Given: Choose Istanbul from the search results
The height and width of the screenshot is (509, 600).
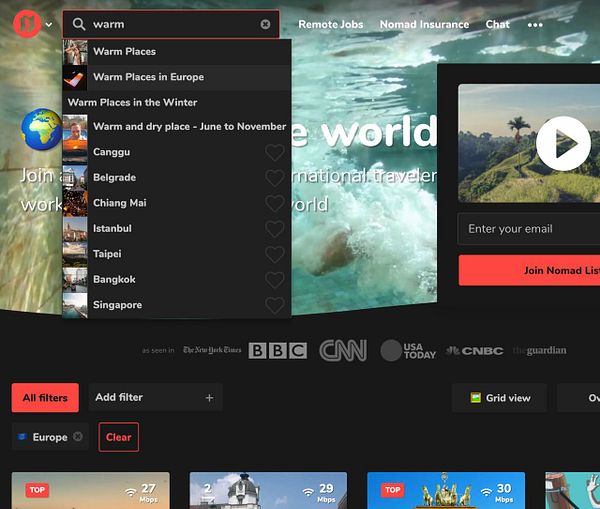Looking at the screenshot, I should pyautogui.click(x=176, y=228).
